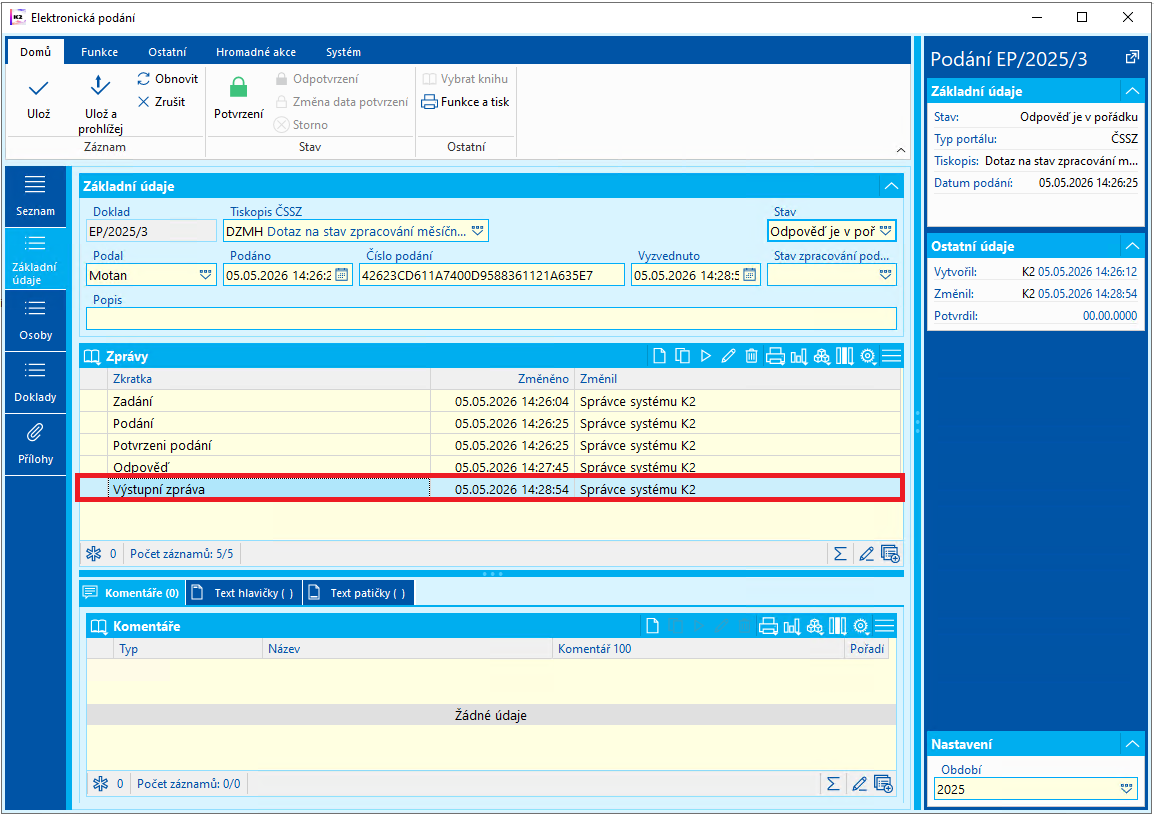
Task: Switch to Komentáře (0) tab
Action: click(132, 593)
